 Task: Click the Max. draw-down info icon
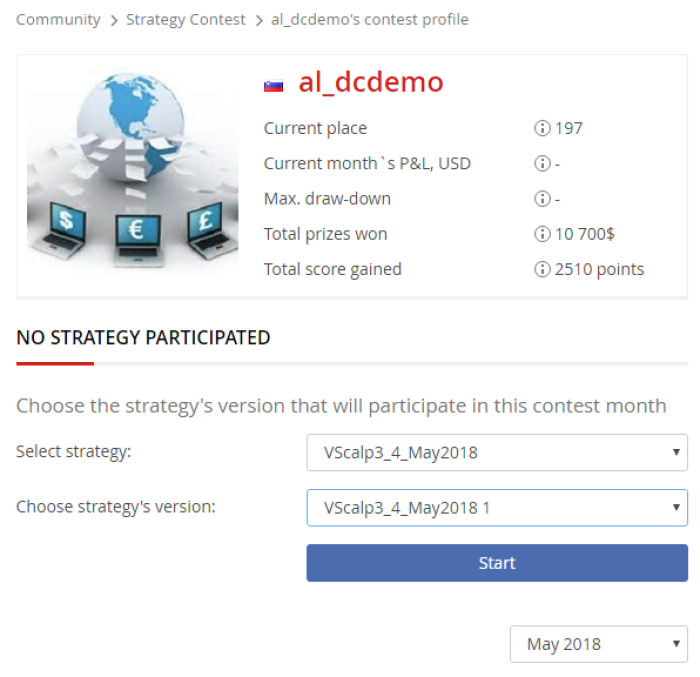[542, 199]
